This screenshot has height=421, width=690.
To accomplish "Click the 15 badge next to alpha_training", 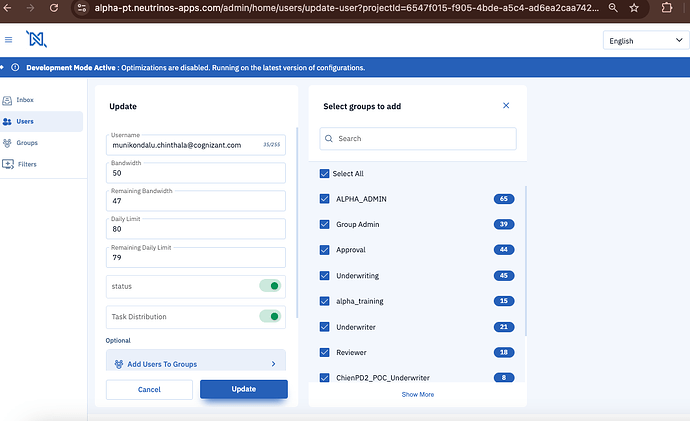I will (x=504, y=301).
